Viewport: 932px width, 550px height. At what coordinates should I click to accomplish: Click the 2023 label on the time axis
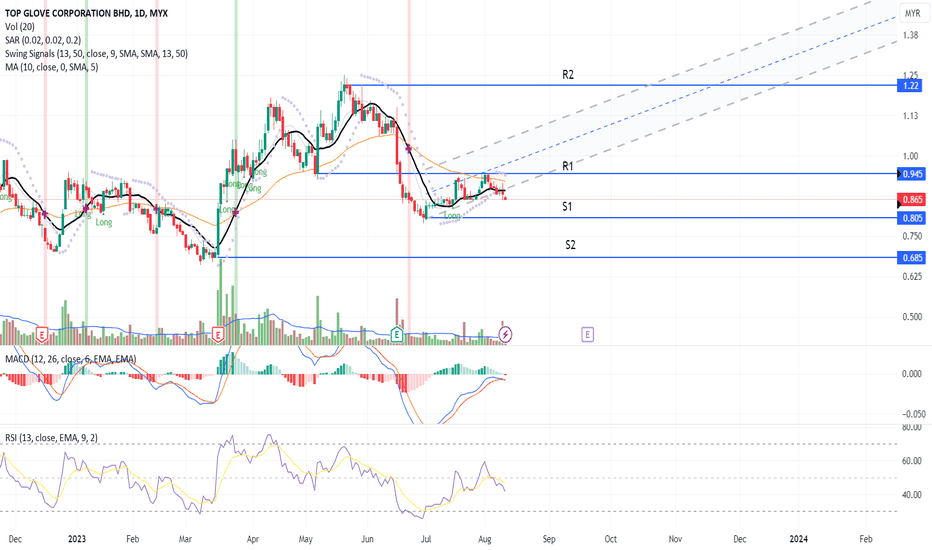(x=77, y=539)
